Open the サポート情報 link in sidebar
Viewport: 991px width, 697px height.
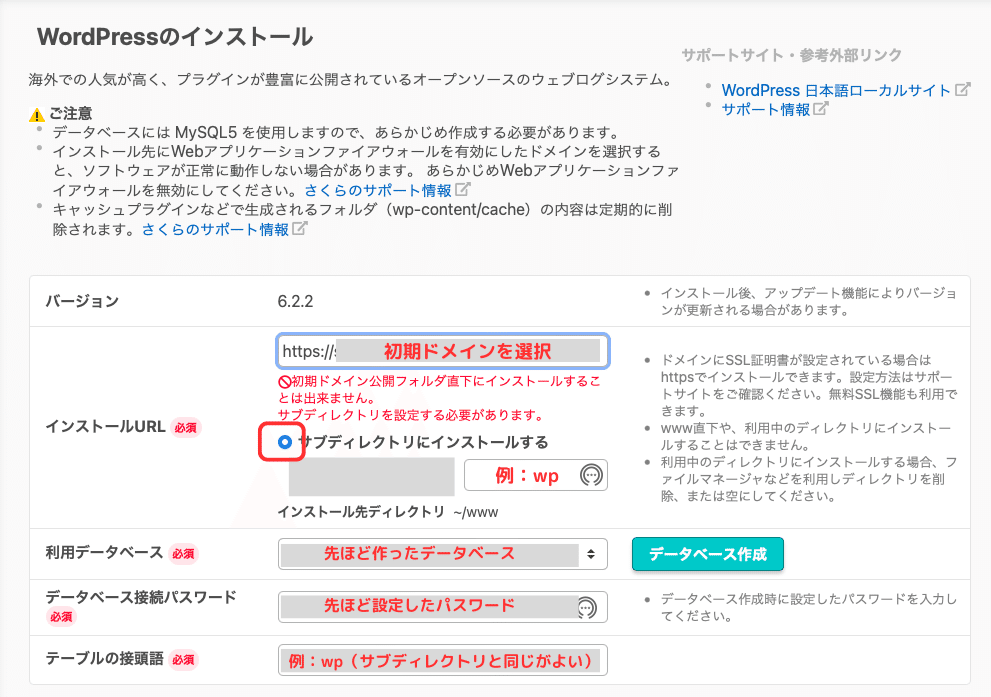tap(765, 109)
